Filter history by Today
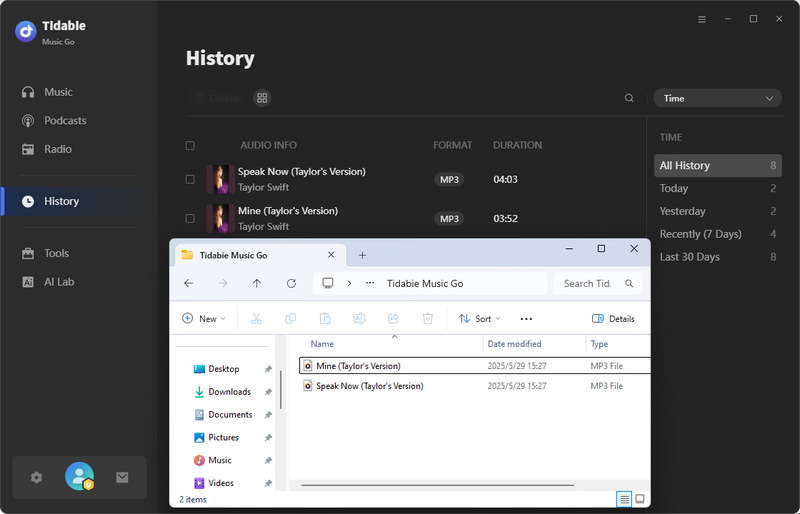The width and height of the screenshot is (800, 514). (717, 189)
